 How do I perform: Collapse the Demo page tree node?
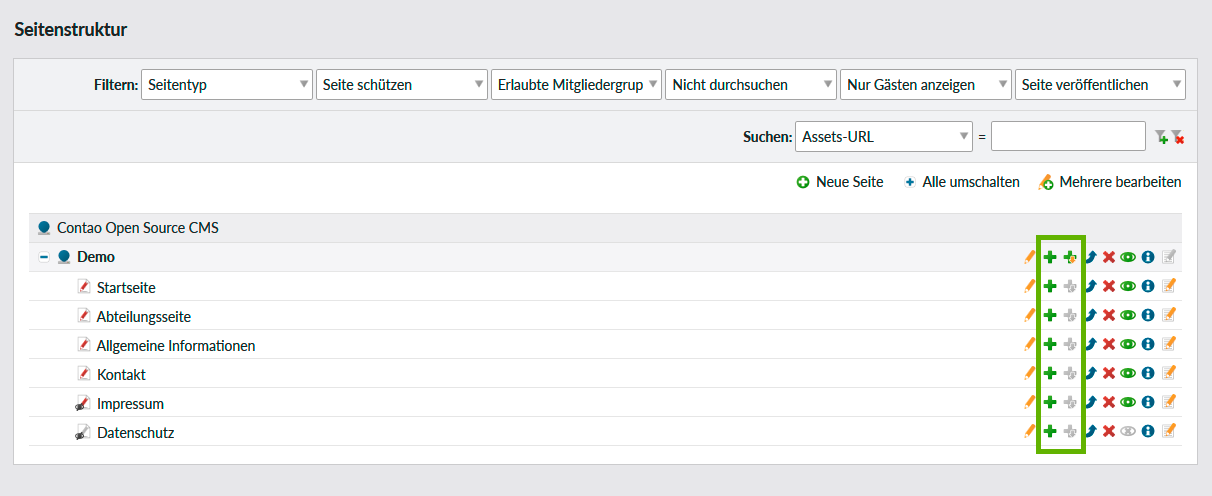(x=44, y=257)
